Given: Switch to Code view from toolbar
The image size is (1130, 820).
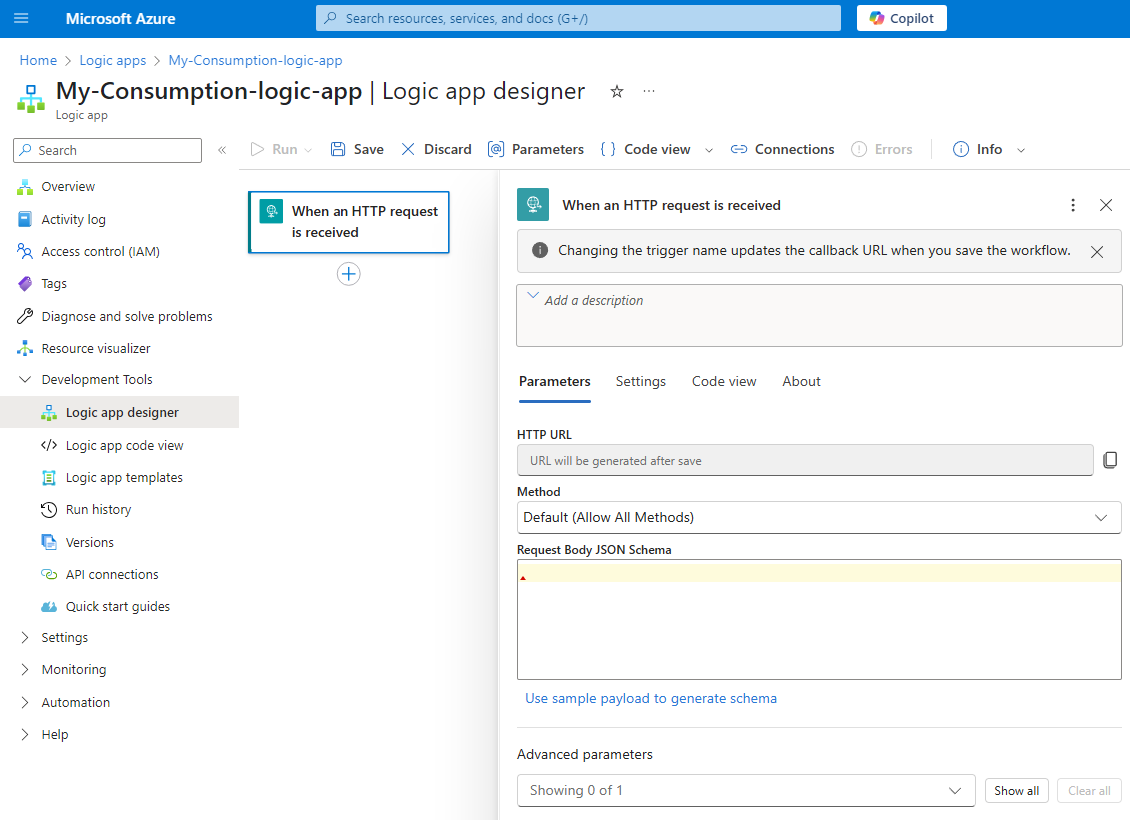Looking at the screenshot, I should pyautogui.click(x=645, y=149).
